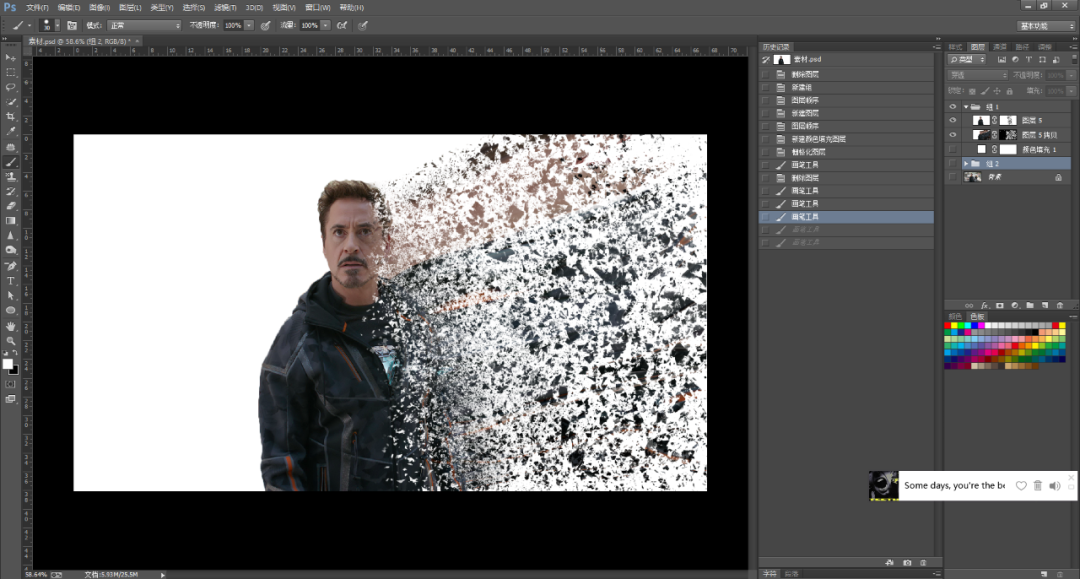The height and width of the screenshot is (579, 1080).
Task: Create new adjustment layer icon
Action: pyautogui.click(x=1015, y=305)
